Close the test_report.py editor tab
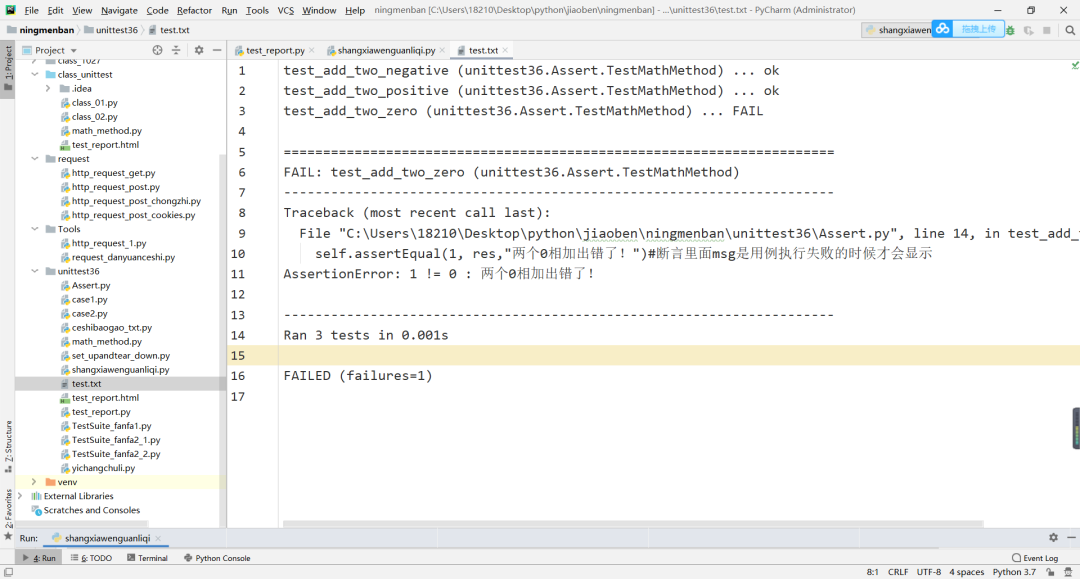Viewport: 1080px width, 579px height. (312, 50)
